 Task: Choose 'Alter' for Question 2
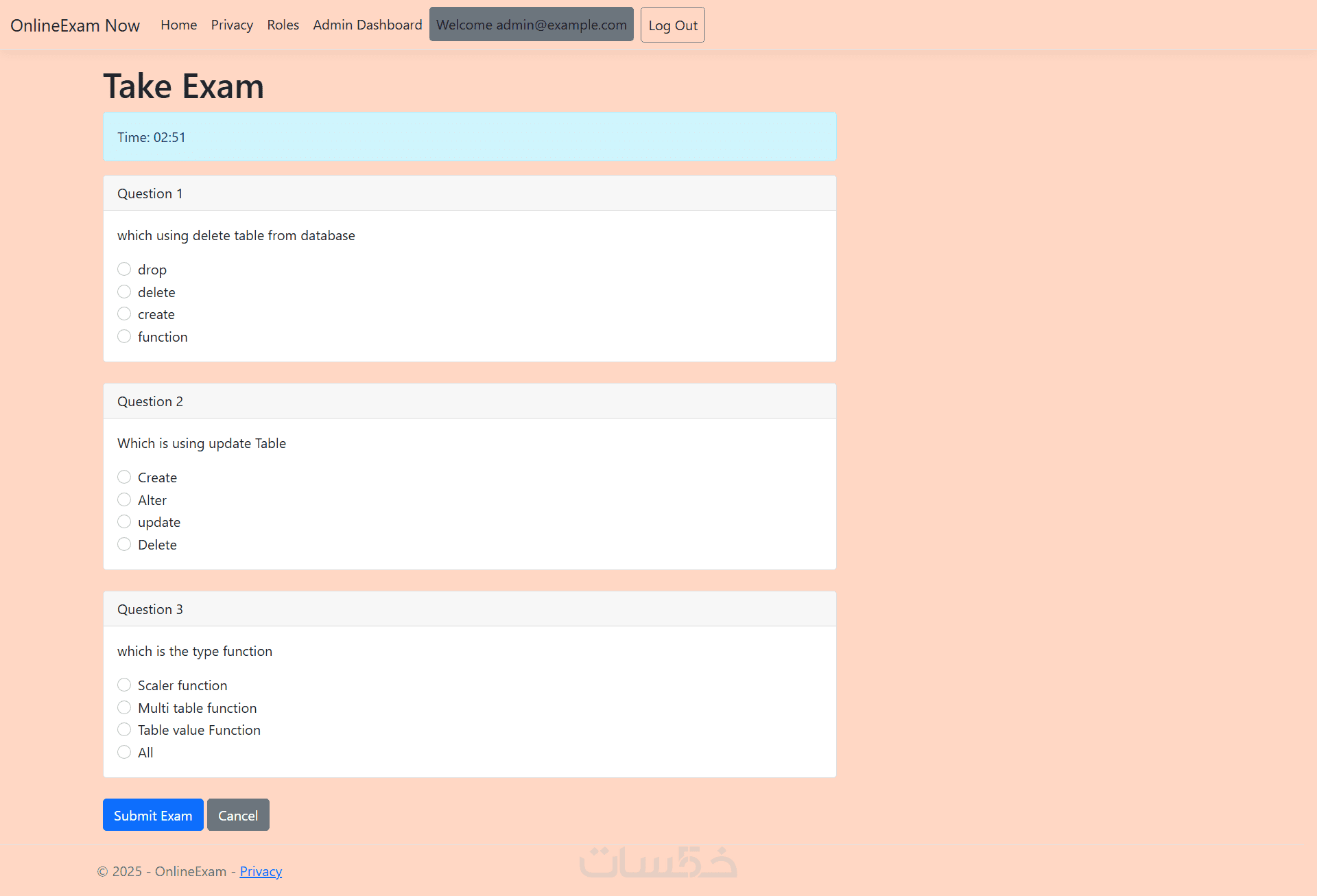[124, 499]
